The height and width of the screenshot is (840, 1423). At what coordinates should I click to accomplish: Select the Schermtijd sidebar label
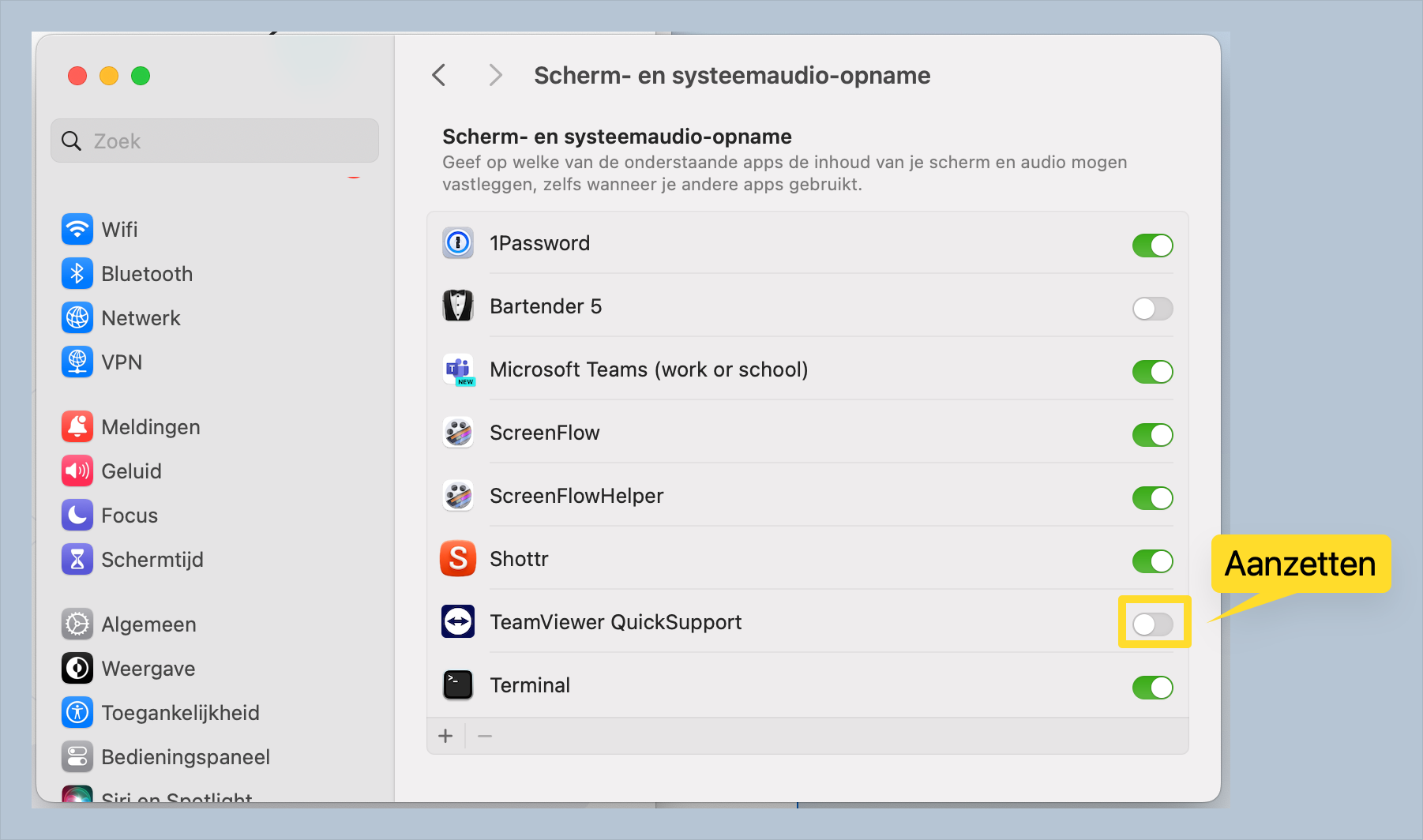click(x=152, y=560)
